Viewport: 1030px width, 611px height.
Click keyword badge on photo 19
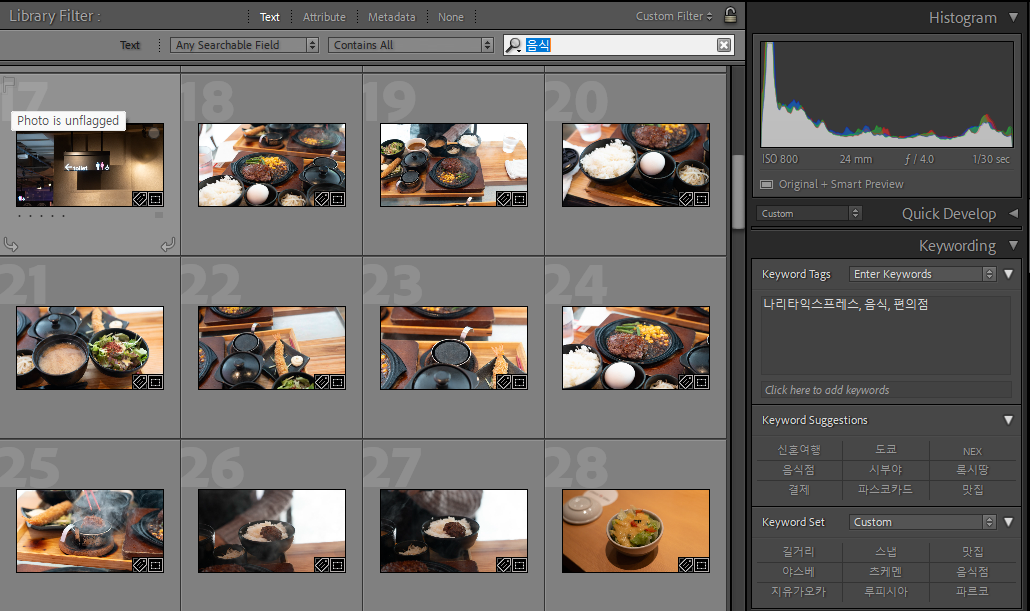point(504,198)
